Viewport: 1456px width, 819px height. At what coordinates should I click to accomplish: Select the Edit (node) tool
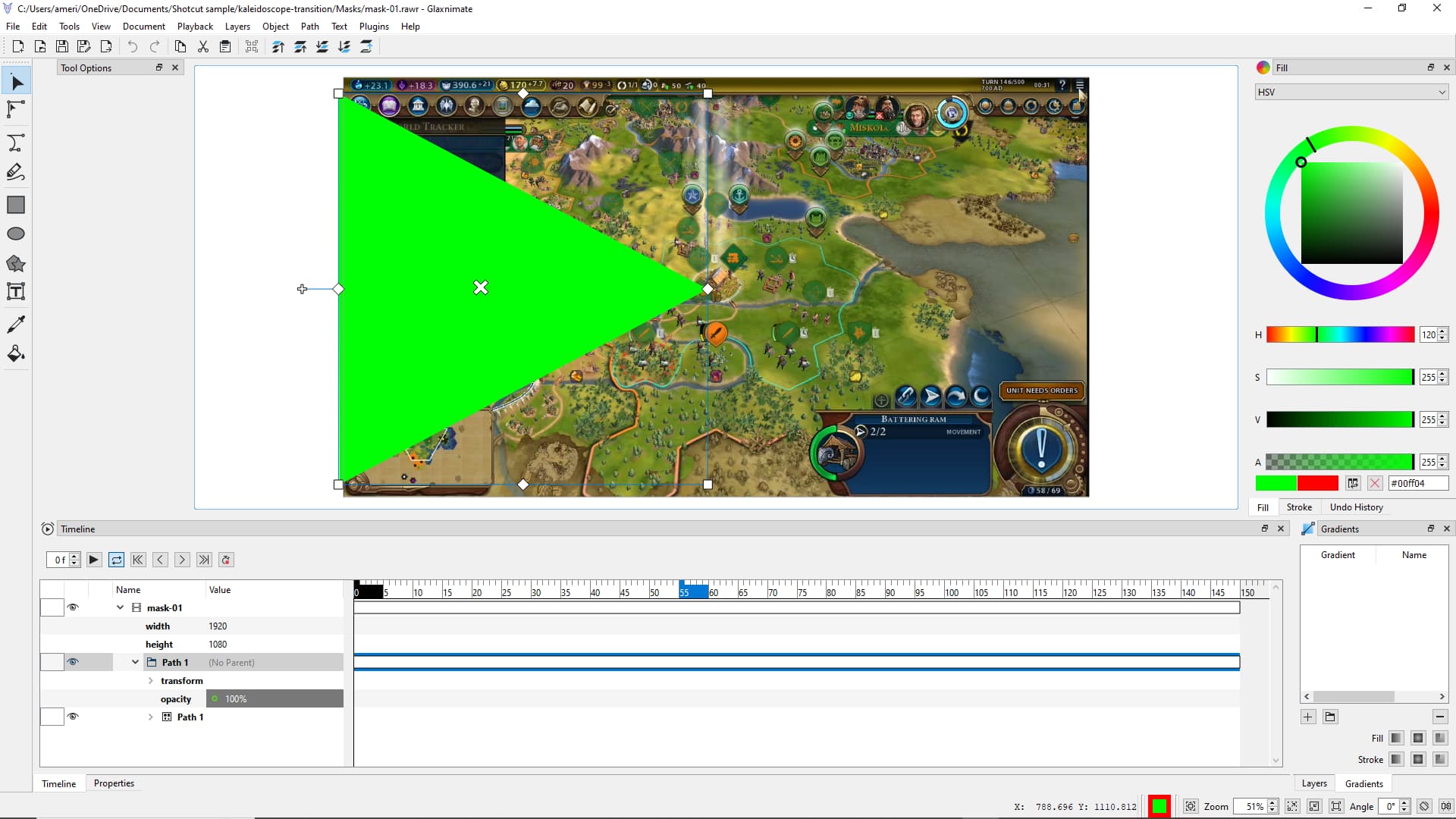coord(16,110)
